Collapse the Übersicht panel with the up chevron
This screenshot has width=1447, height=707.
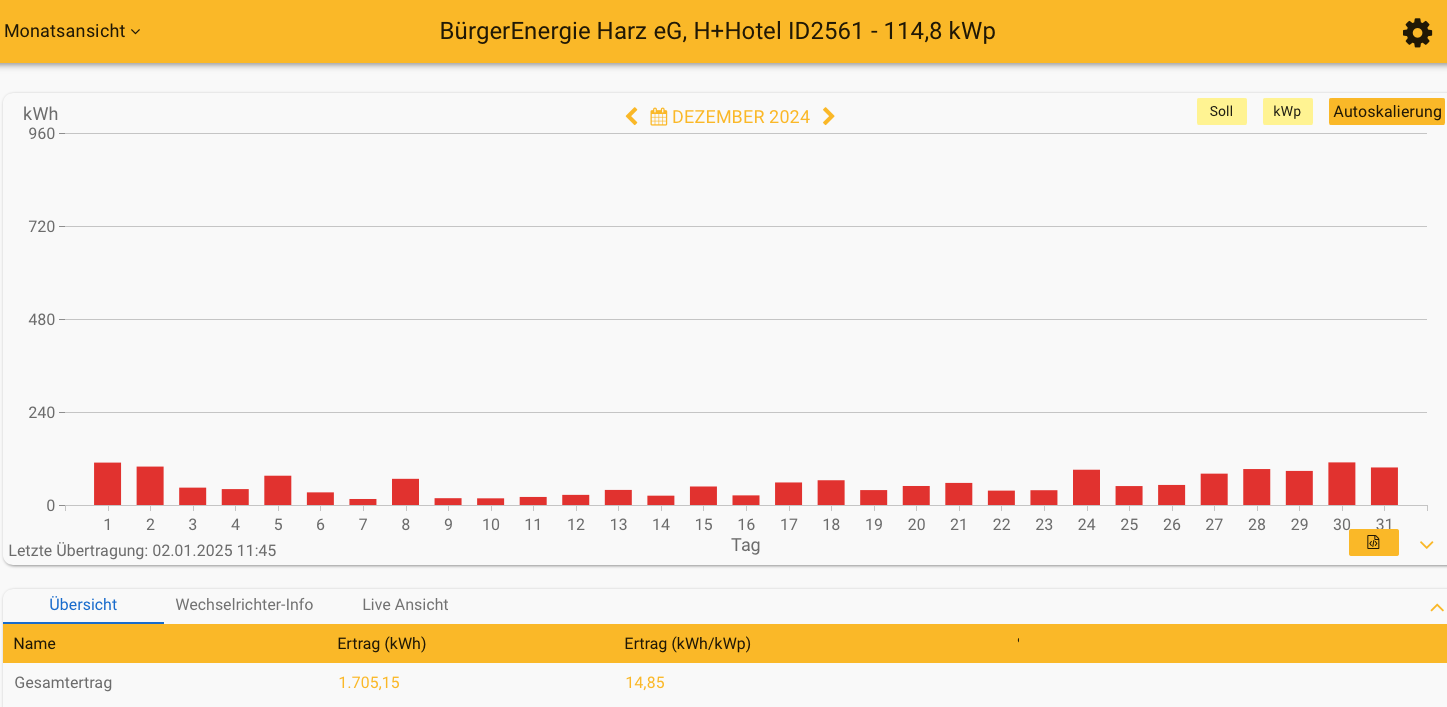click(1436, 606)
